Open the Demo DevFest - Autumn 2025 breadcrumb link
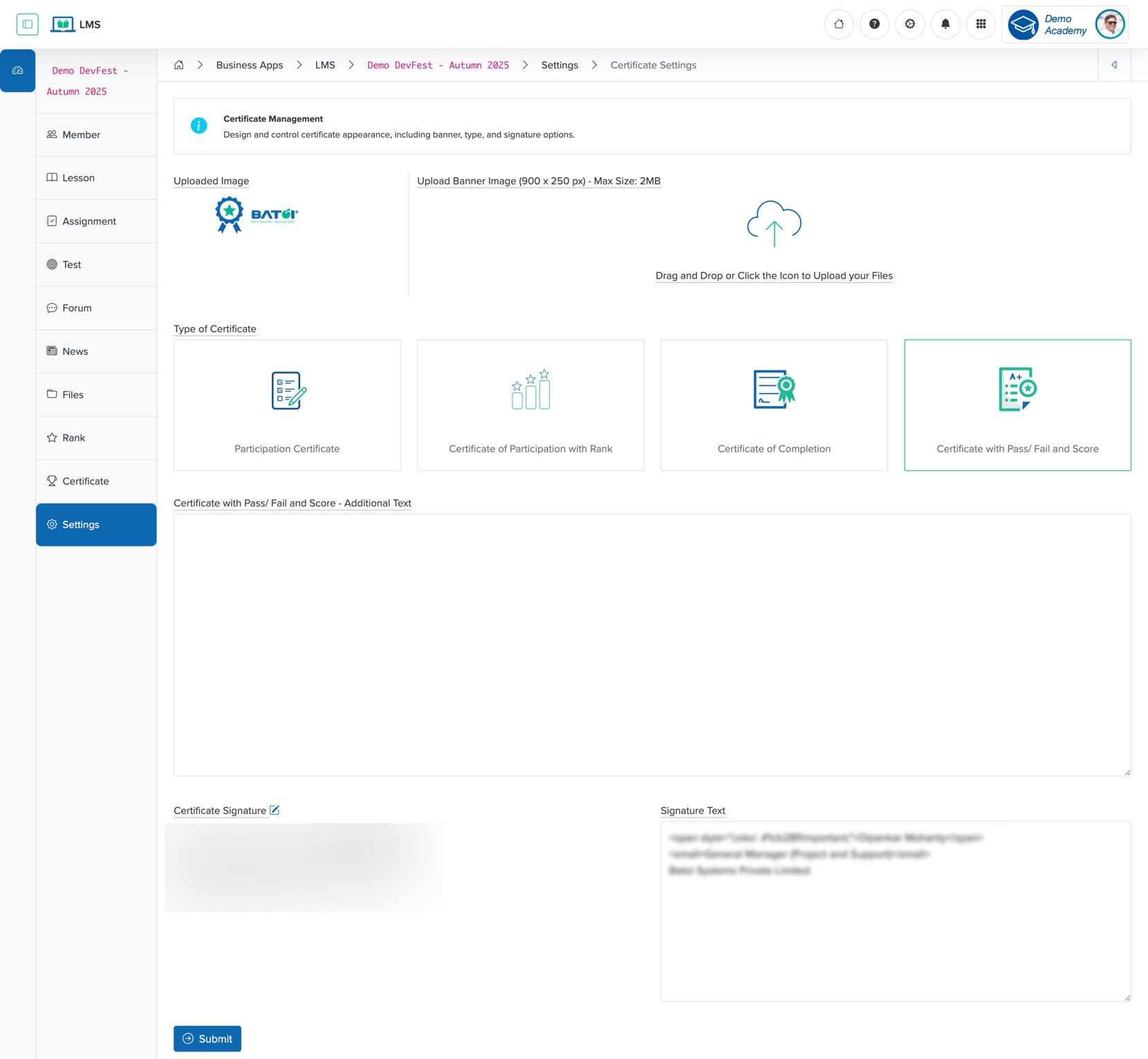Image resolution: width=1148 pixels, height=1059 pixels. click(x=438, y=64)
